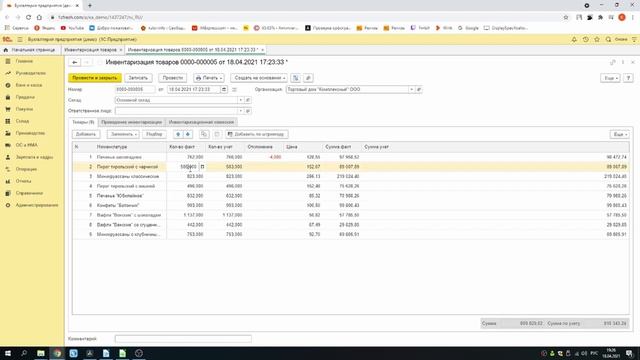Click the Подбор button
Screen dimensions: 640x360
pyautogui.click(x=154, y=134)
